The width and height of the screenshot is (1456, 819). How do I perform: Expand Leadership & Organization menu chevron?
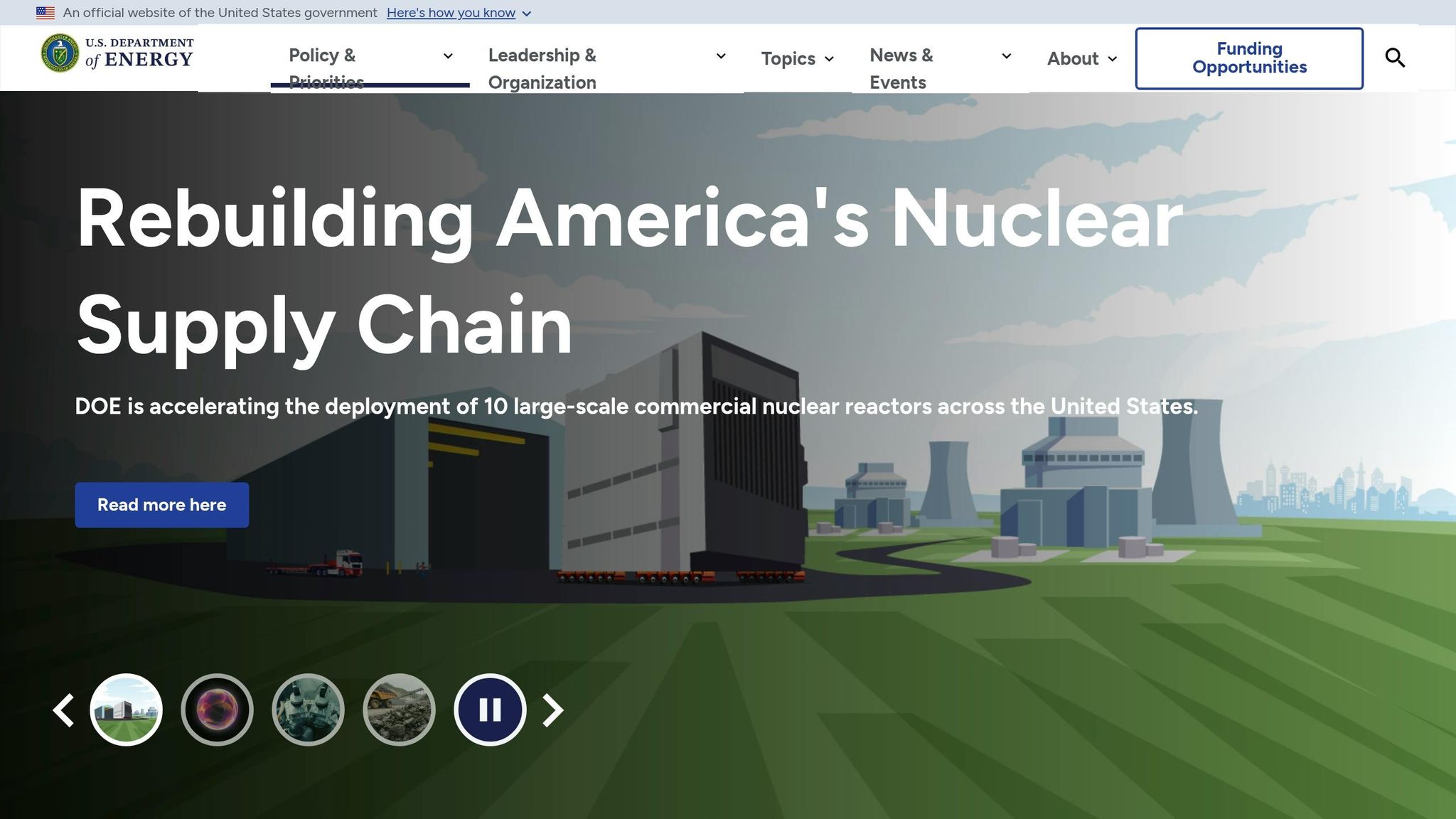pos(721,56)
